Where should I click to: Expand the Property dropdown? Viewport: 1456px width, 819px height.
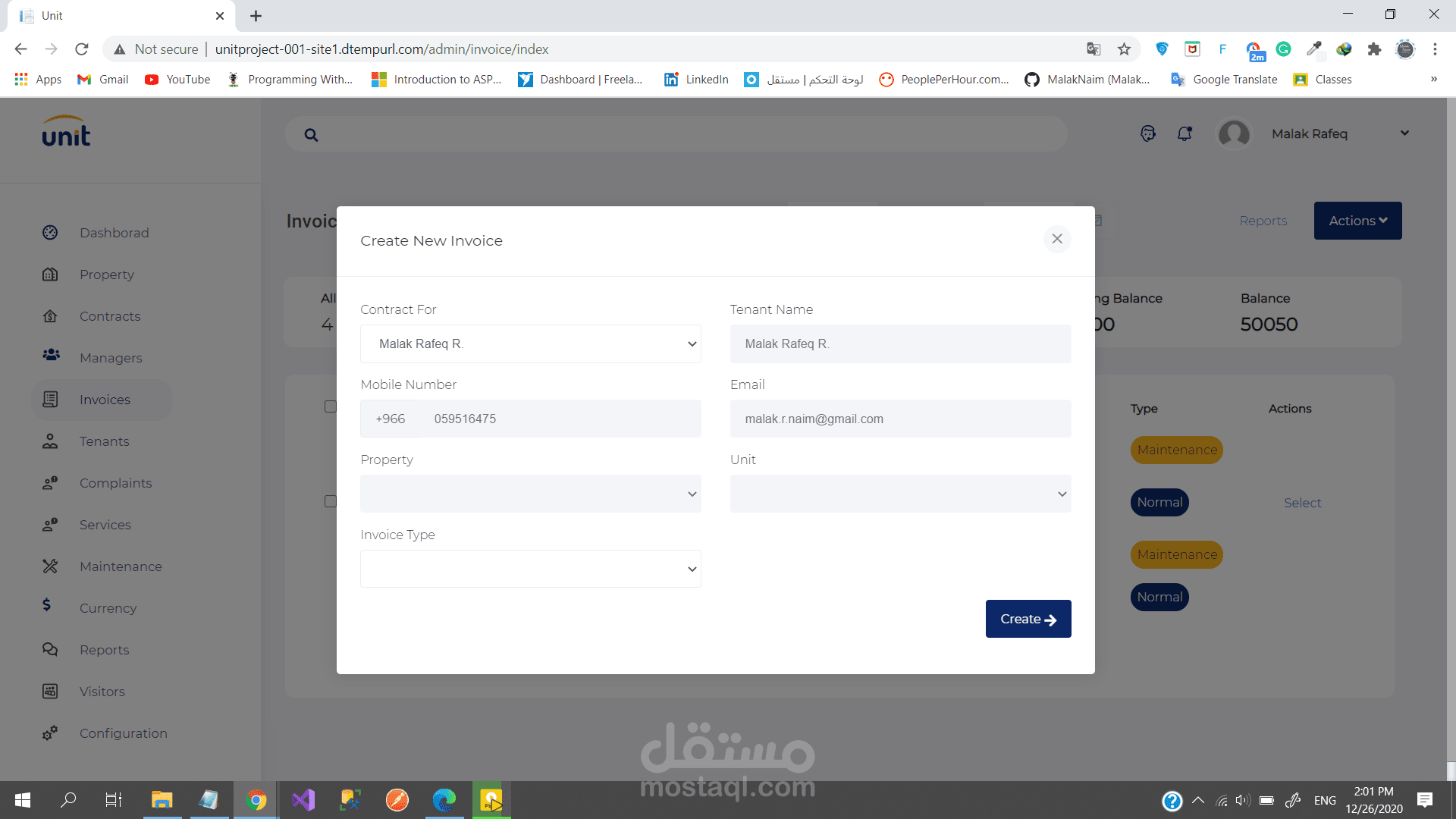pyautogui.click(x=530, y=494)
